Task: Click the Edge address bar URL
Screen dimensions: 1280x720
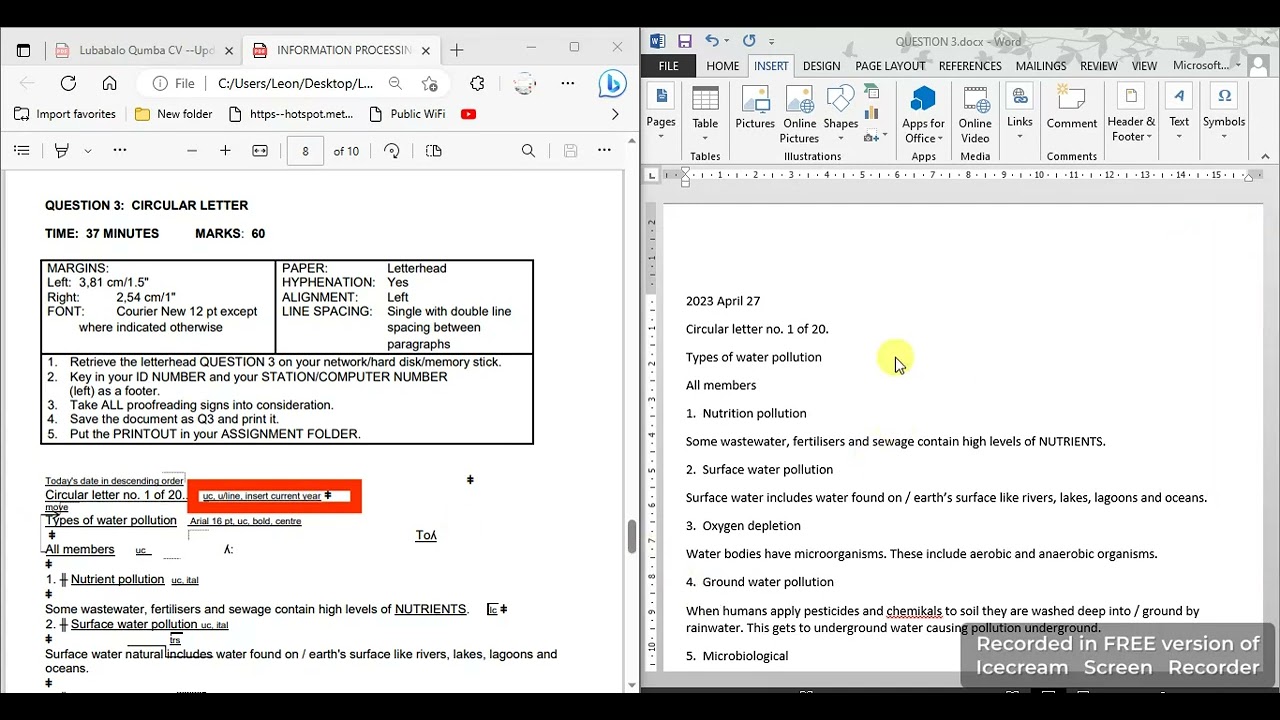Action: pos(295,84)
